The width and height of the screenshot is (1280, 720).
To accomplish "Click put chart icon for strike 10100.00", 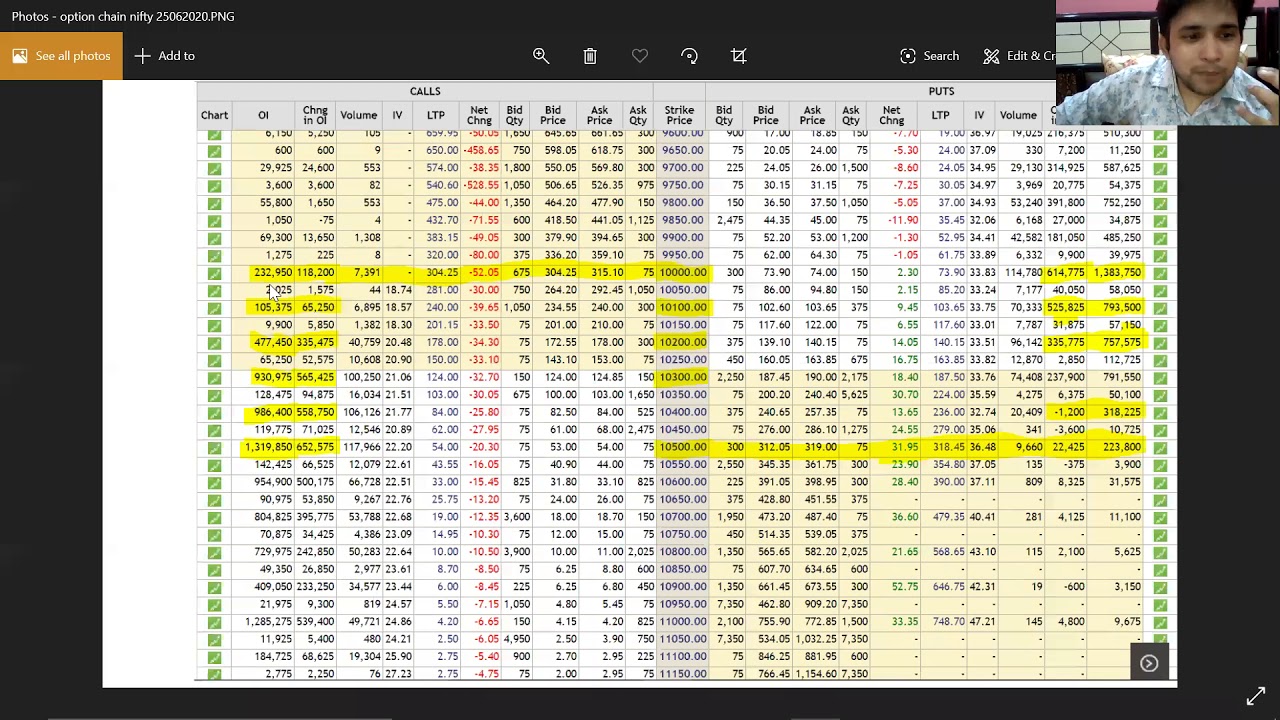I will point(1160,308).
